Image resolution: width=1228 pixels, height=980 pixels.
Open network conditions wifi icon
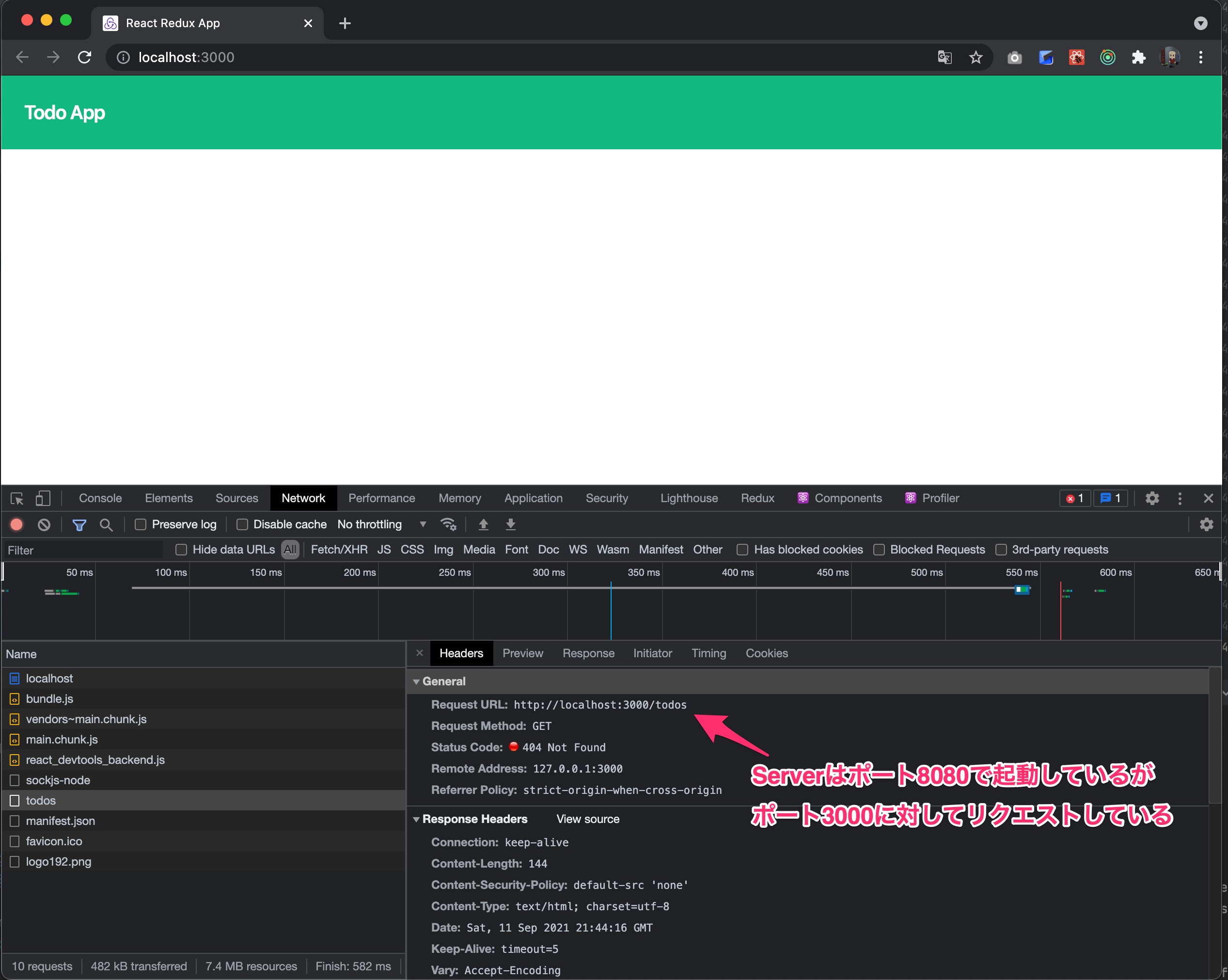tap(448, 524)
